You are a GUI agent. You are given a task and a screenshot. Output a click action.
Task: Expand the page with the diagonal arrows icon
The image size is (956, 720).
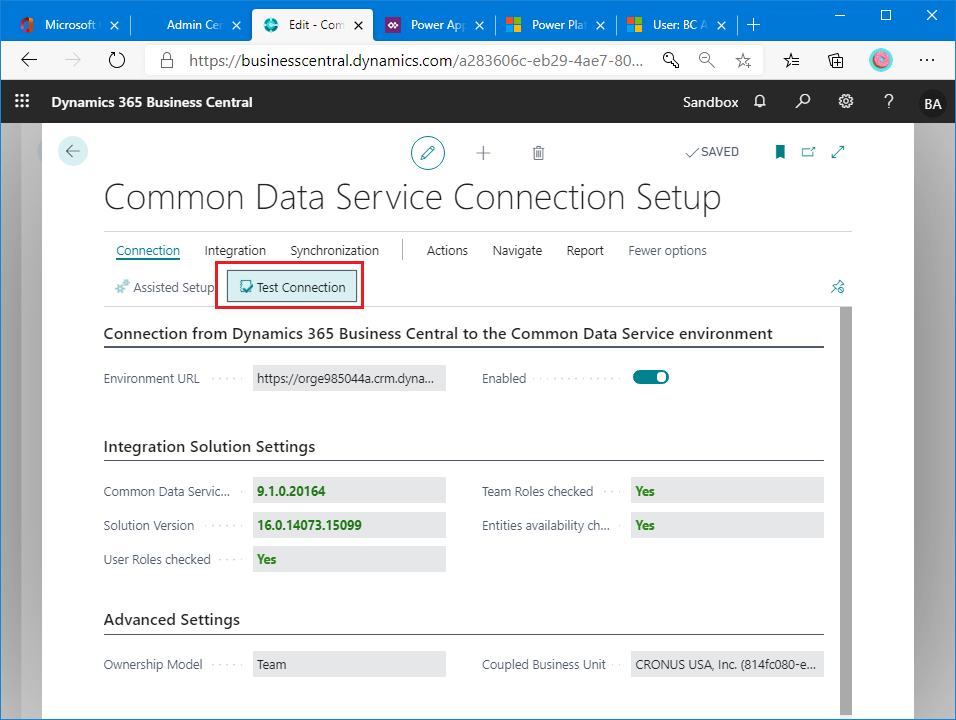[838, 152]
